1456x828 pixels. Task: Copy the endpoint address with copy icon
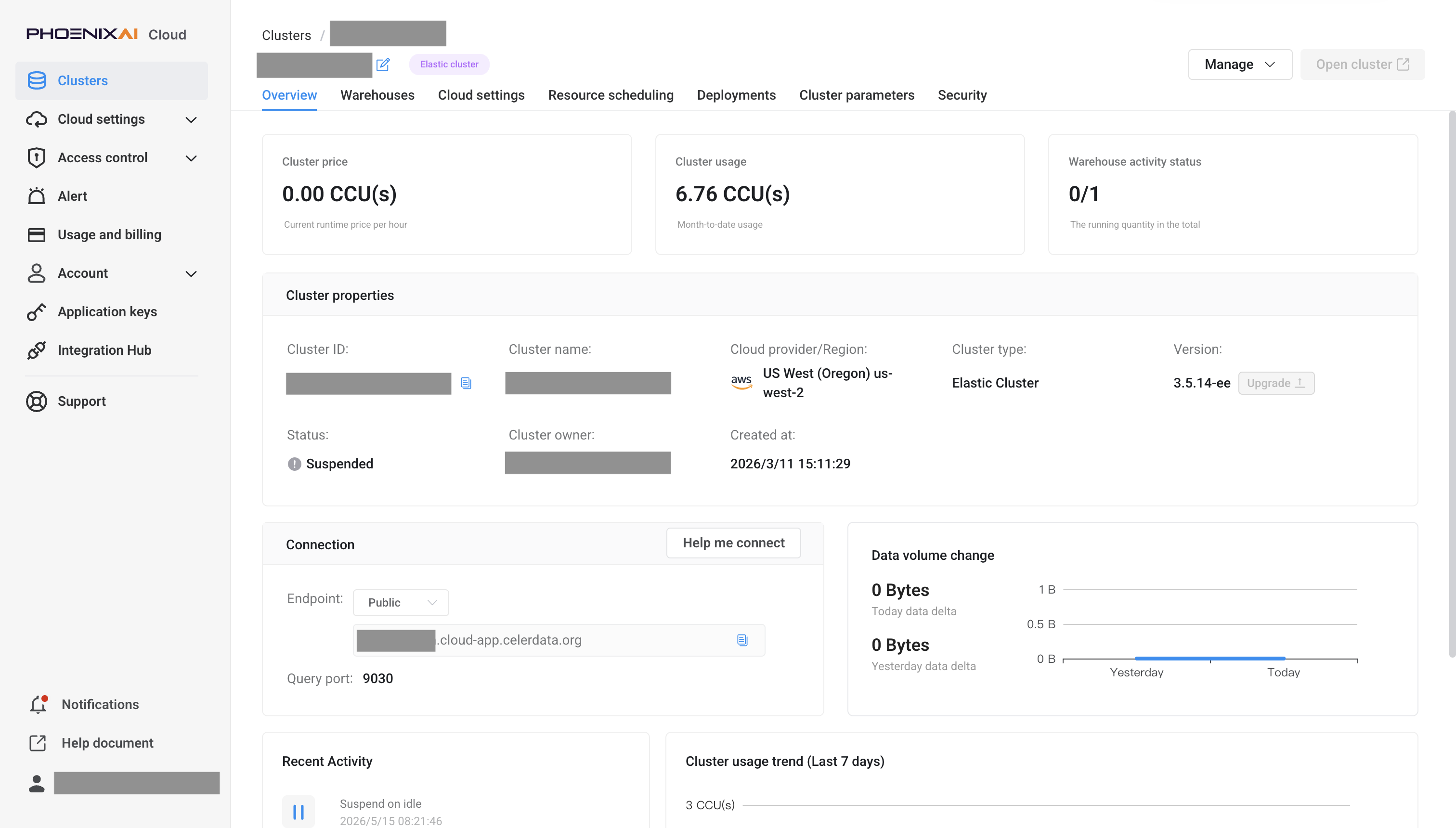pyautogui.click(x=742, y=640)
